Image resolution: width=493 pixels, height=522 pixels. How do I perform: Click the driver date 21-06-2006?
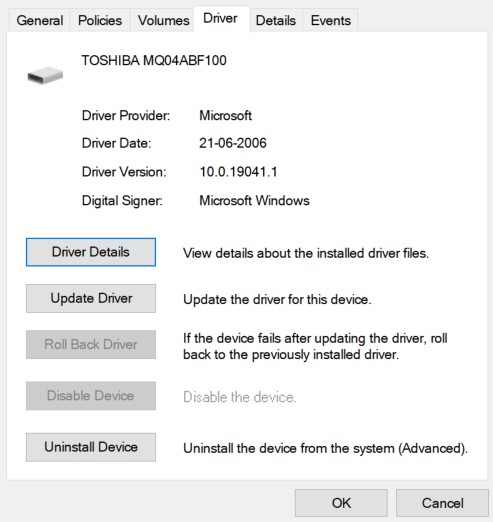coord(233,143)
